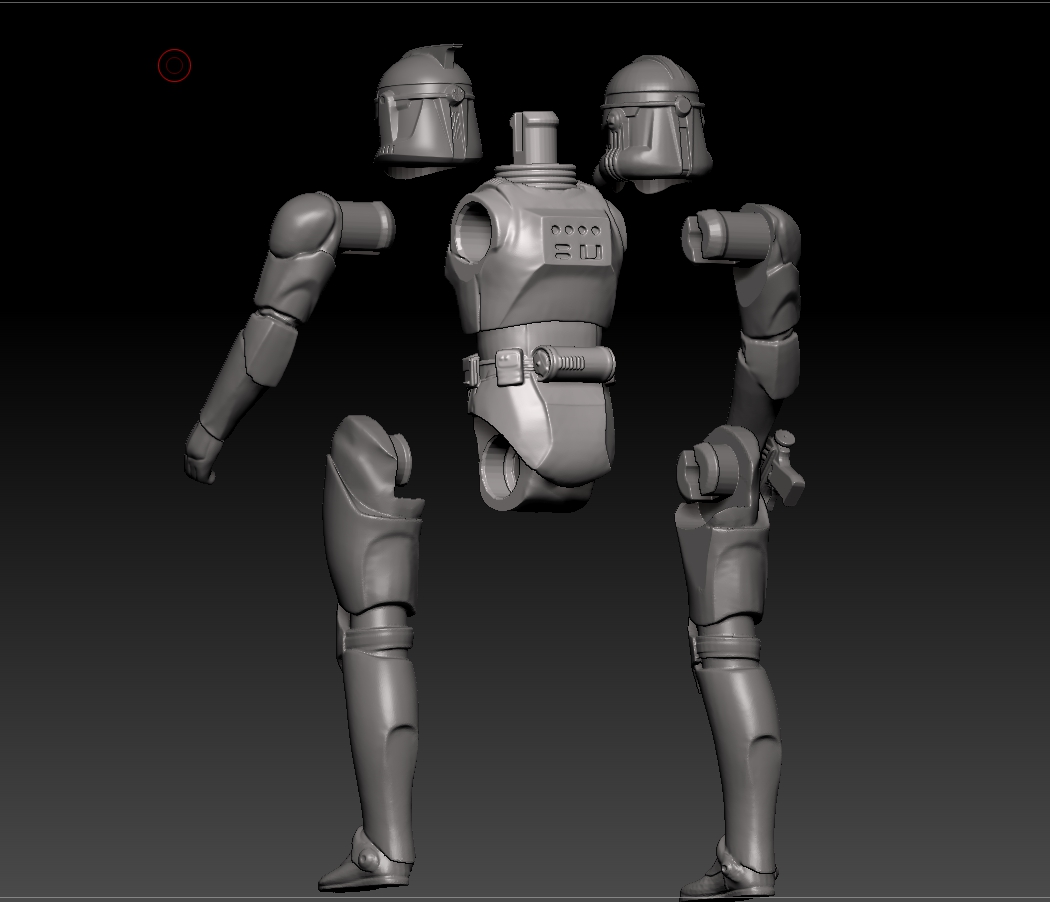Click the square pouch on the belt
Viewport: 1050px width, 902px height.
click(x=509, y=365)
